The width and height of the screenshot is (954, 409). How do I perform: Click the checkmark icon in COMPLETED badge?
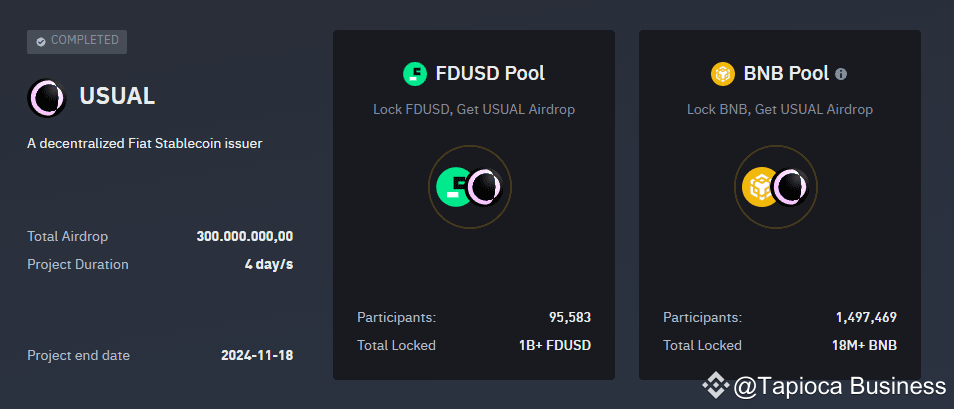(x=41, y=41)
